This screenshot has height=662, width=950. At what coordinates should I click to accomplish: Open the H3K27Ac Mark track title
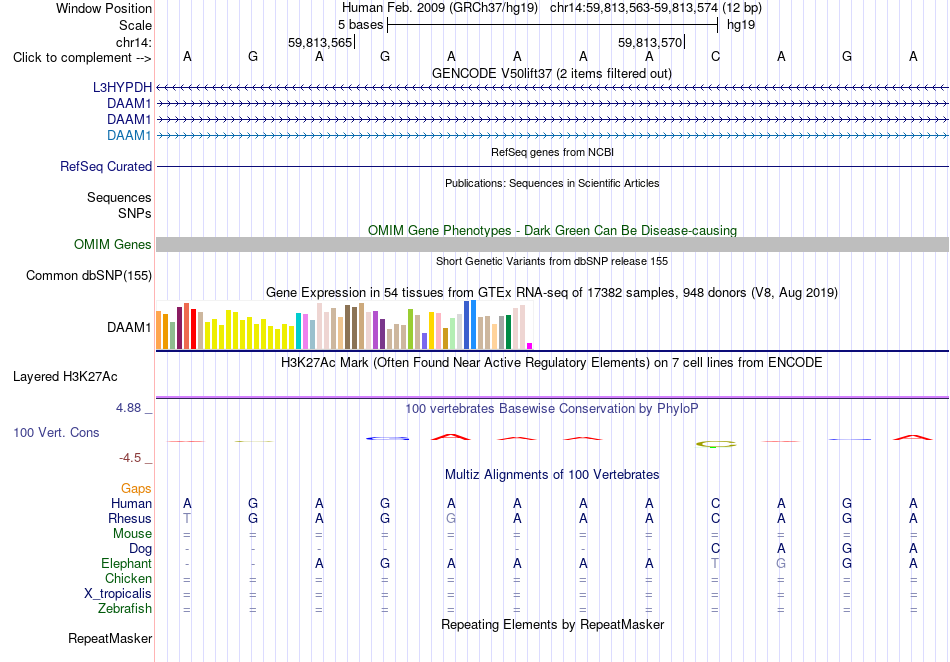pyautogui.click(x=552, y=363)
